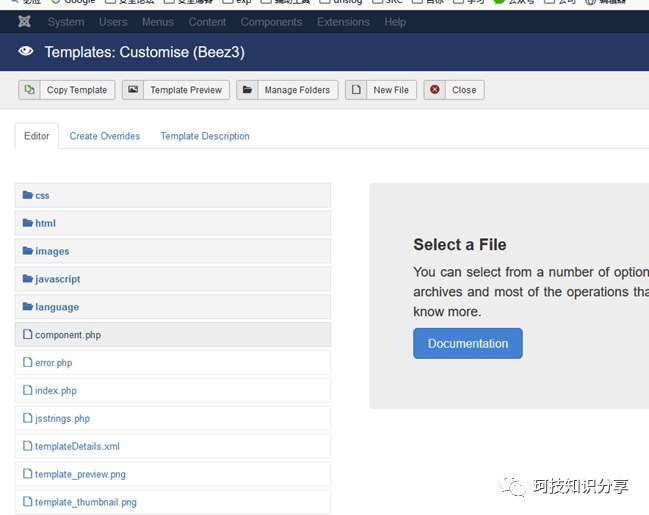Click the Manage Folders folder icon
Viewport: 649px width, 515px height.
coord(247,89)
